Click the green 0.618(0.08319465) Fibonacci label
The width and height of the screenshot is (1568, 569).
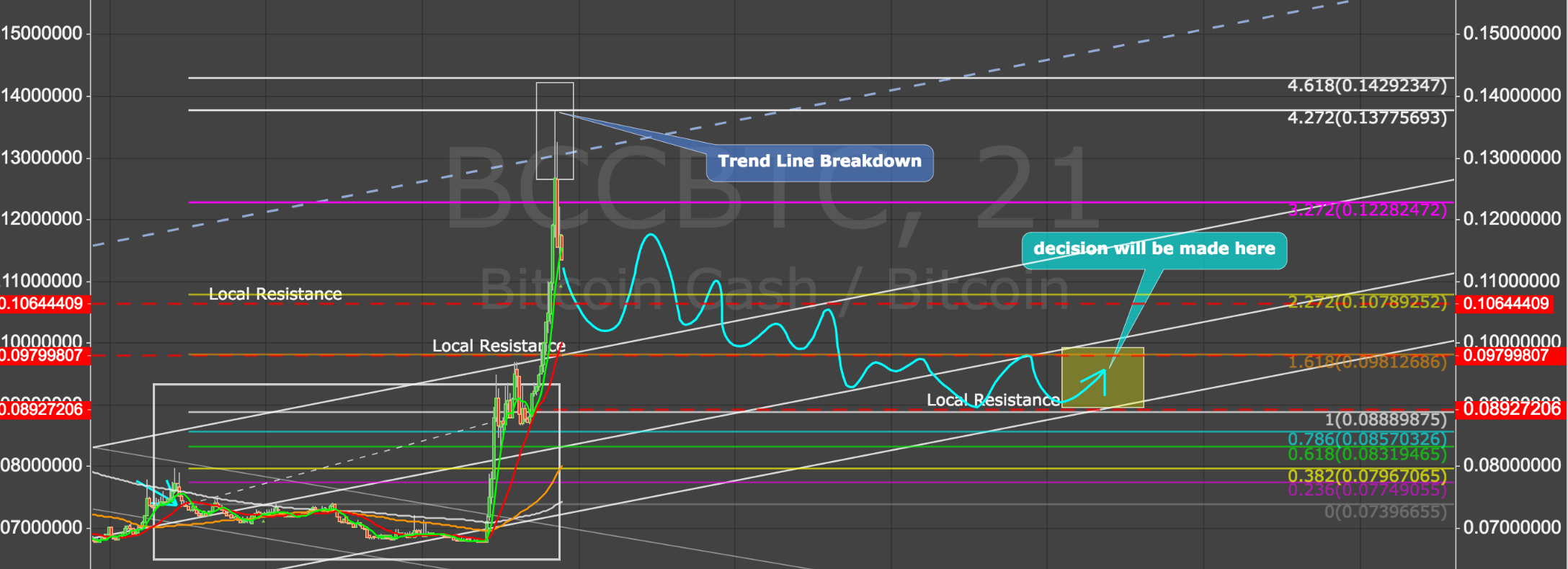(1367, 454)
